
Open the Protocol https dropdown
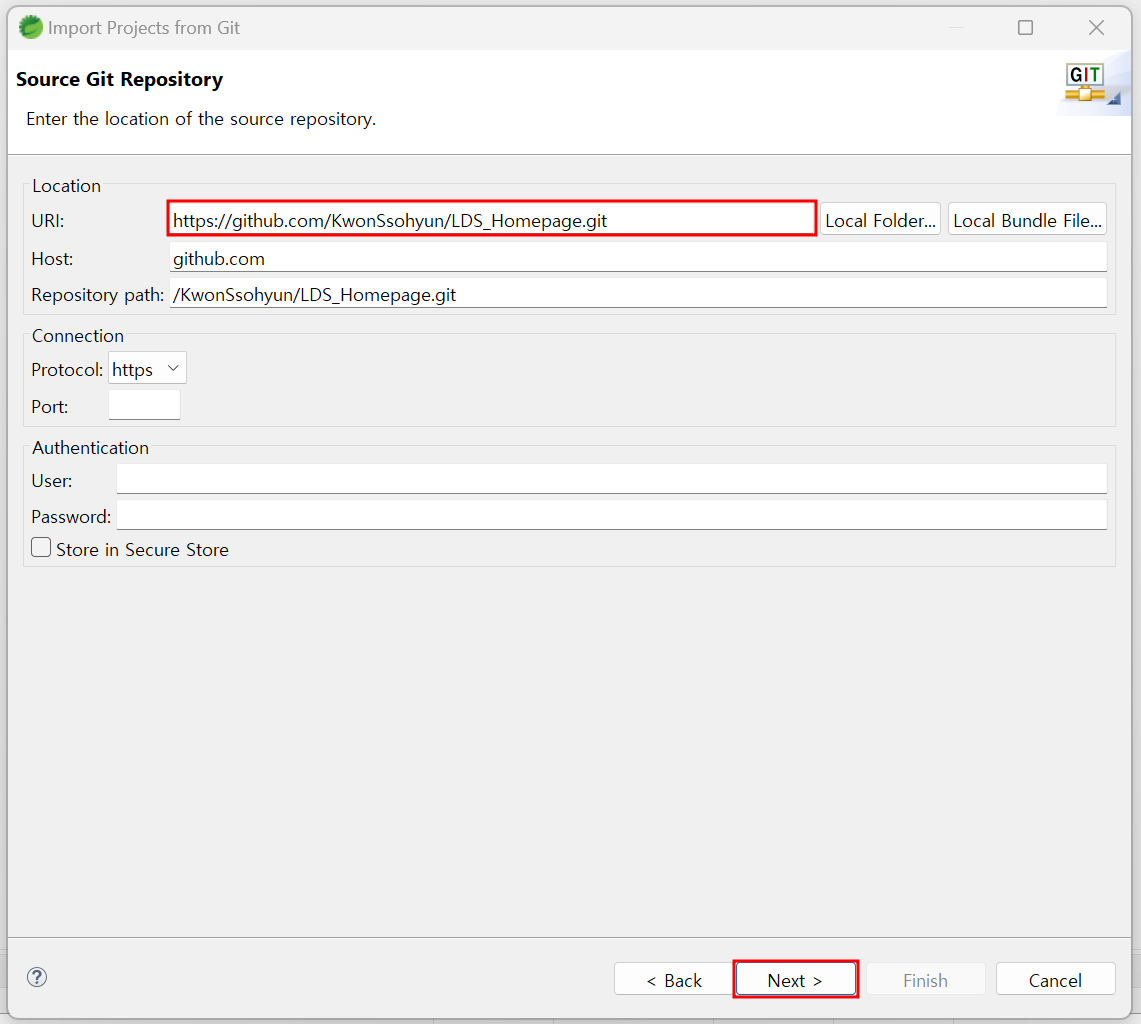point(148,369)
